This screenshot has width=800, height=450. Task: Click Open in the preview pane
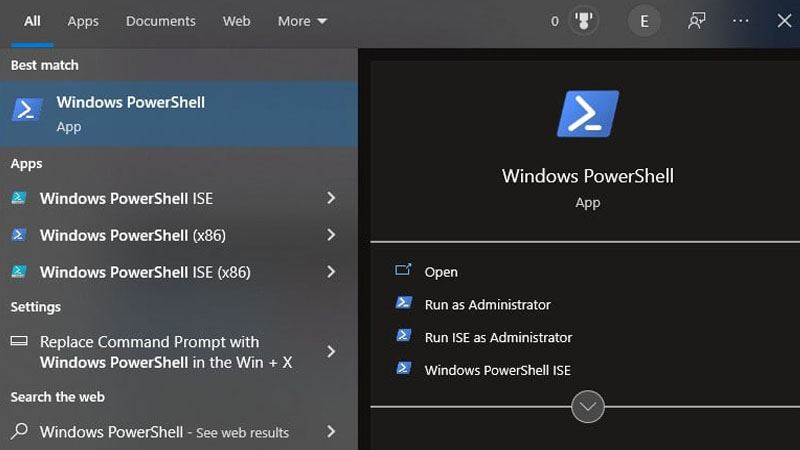pyautogui.click(x=441, y=272)
